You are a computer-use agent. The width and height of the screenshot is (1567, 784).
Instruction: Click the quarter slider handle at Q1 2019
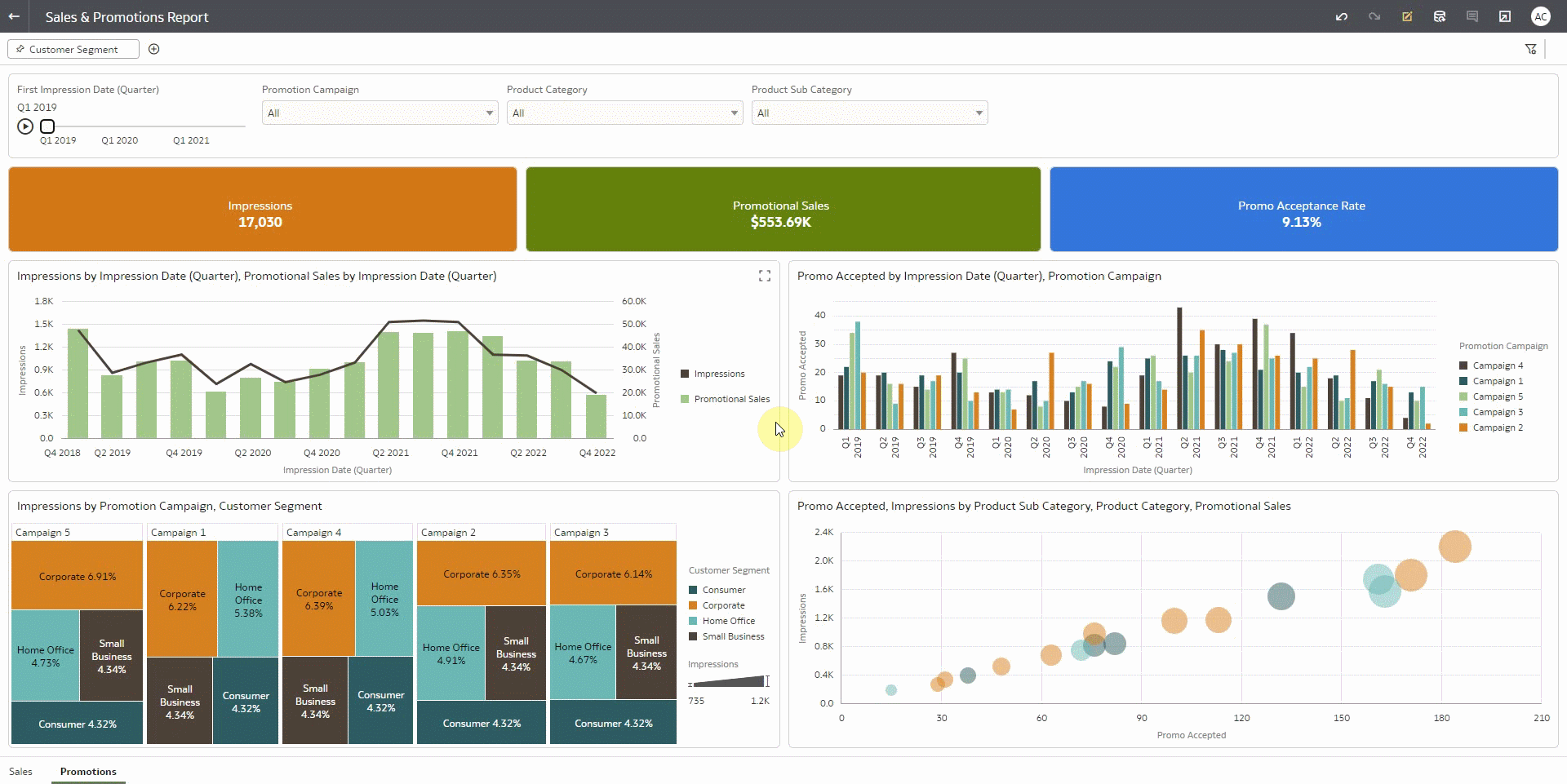47,126
